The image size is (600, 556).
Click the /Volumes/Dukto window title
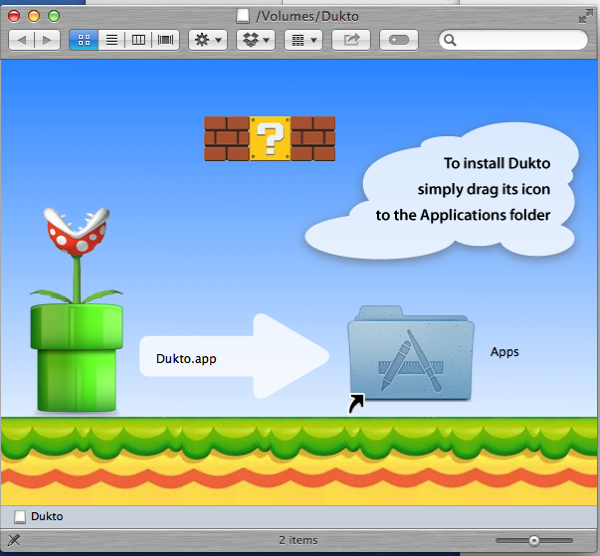point(308,16)
